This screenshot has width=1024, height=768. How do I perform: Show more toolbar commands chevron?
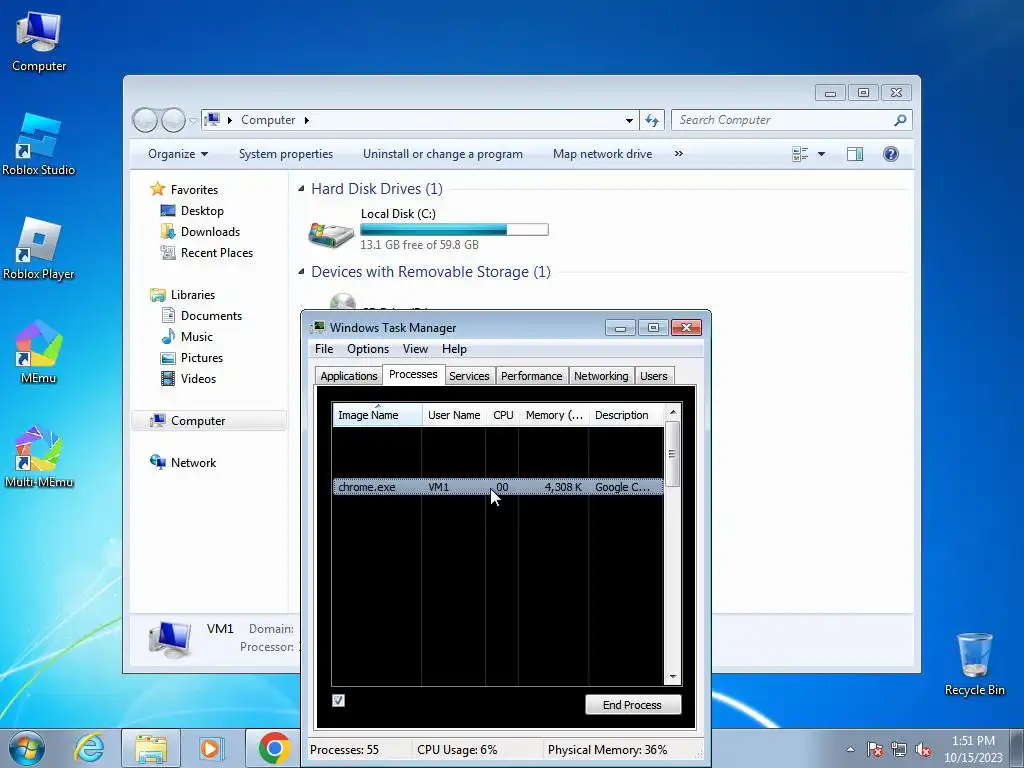679,153
